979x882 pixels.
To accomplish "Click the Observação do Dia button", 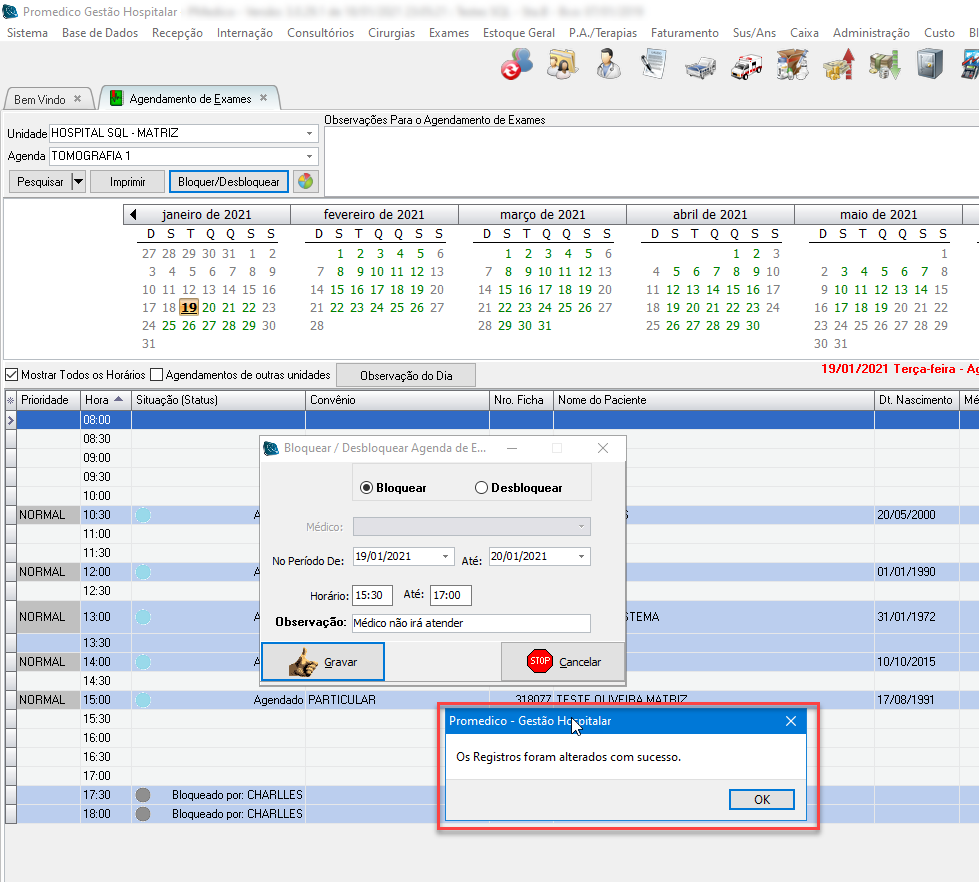I will (x=406, y=376).
